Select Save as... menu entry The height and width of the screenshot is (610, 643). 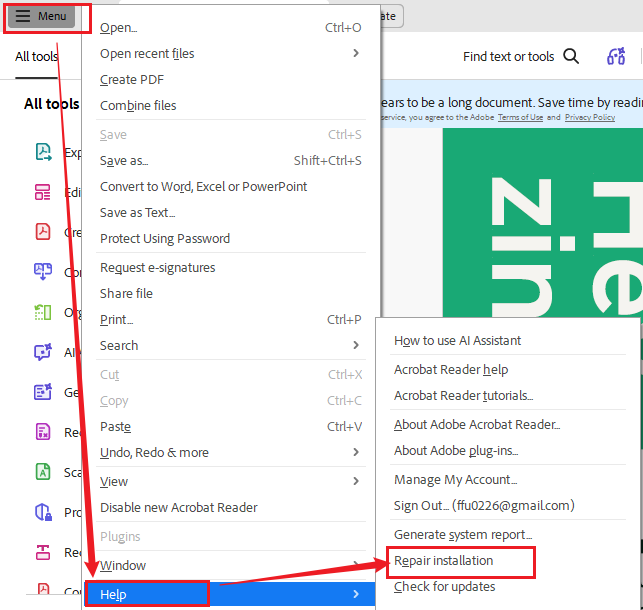[x=230, y=160]
